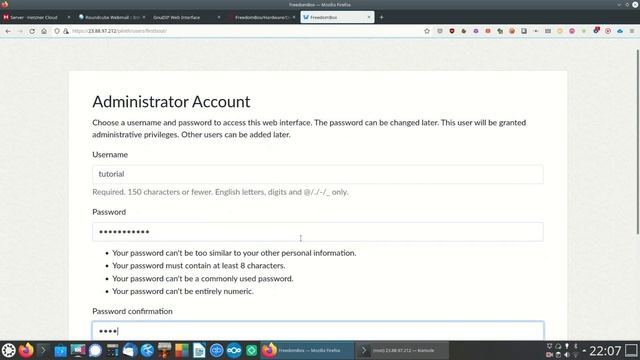Viewport: 640px width, 360px height.
Task: Go forward in browser history
Action: [20, 31]
